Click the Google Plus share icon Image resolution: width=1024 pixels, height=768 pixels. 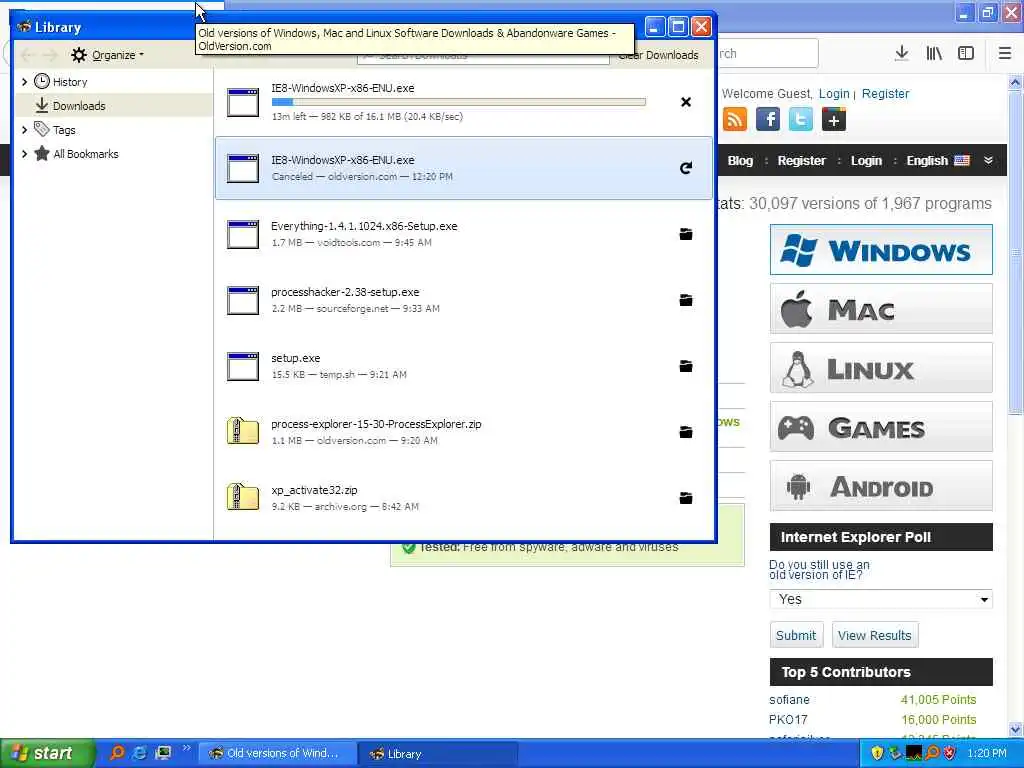tap(834, 120)
